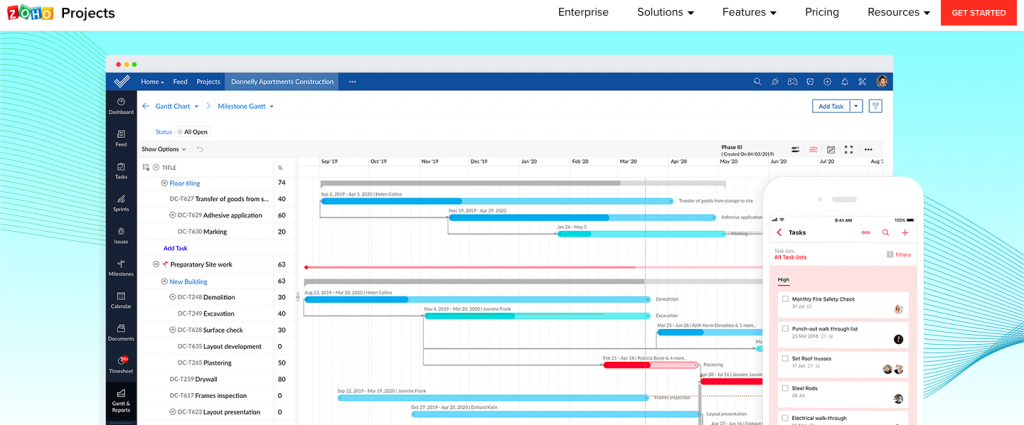Open the tools settings icon in header

(x=862, y=82)
